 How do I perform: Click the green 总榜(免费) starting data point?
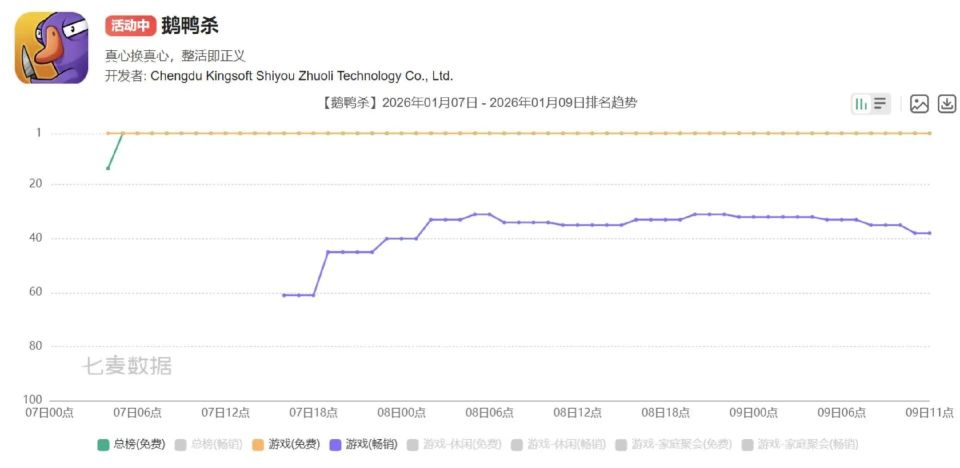[x=108, y=167]
